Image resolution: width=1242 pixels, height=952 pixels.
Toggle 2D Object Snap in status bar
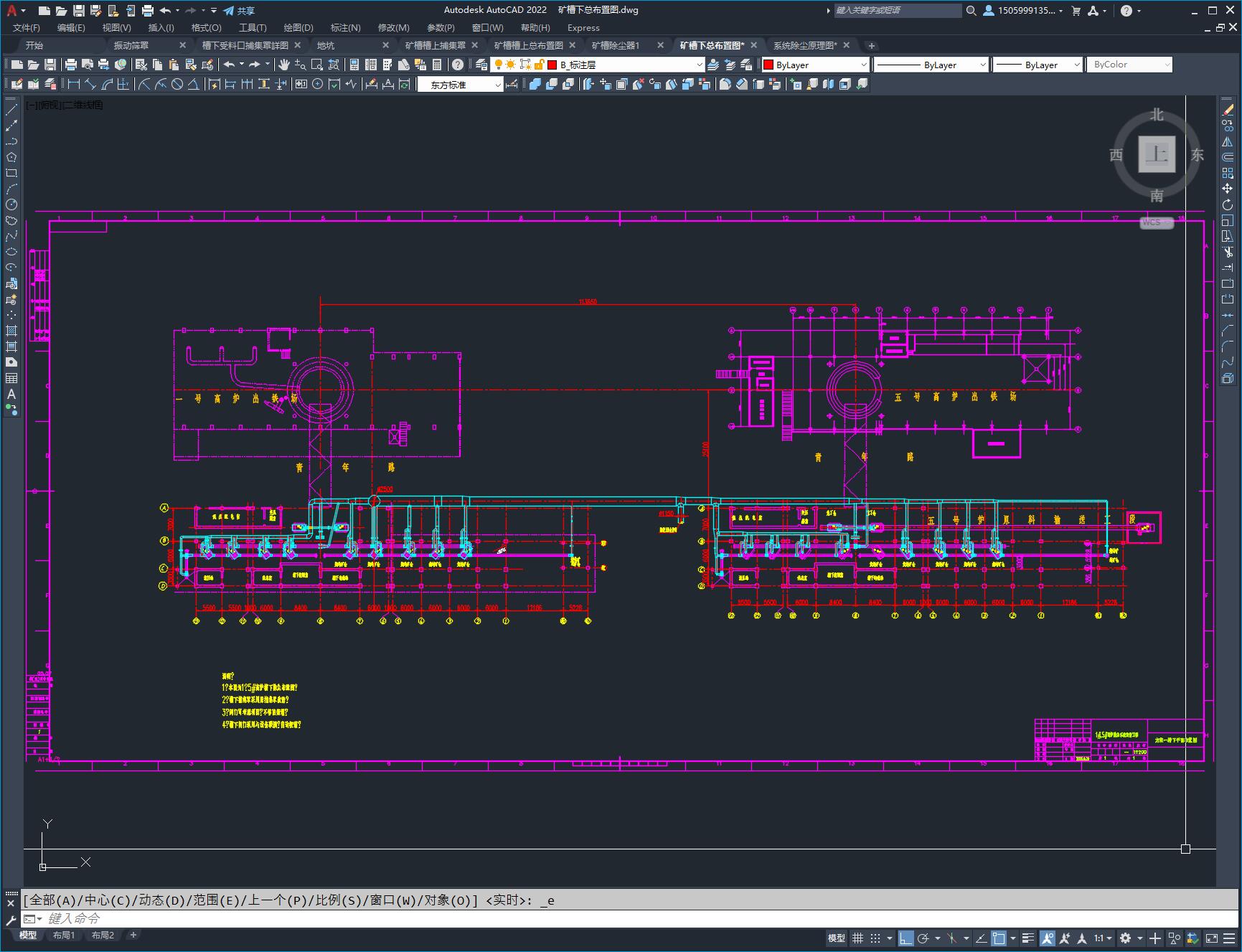pyautogui.click(x=999, y=938)
